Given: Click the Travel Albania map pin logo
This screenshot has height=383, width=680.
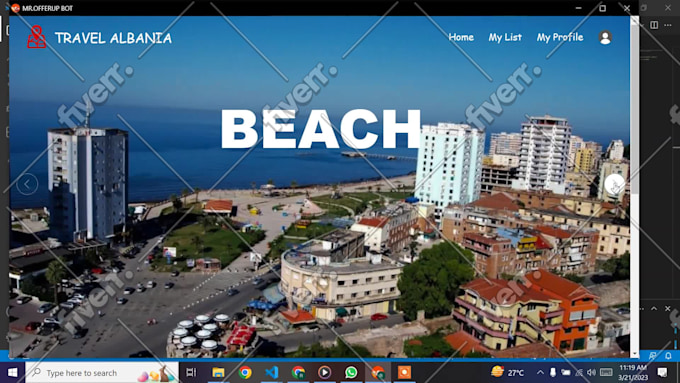Looking at the screenshot, I should pos(36,37).
